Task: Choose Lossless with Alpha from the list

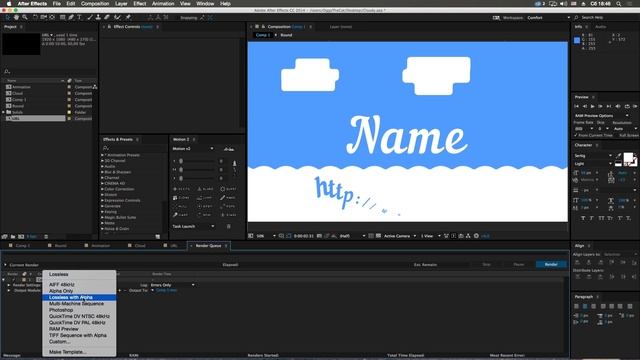Action: (x=79, y=297)
